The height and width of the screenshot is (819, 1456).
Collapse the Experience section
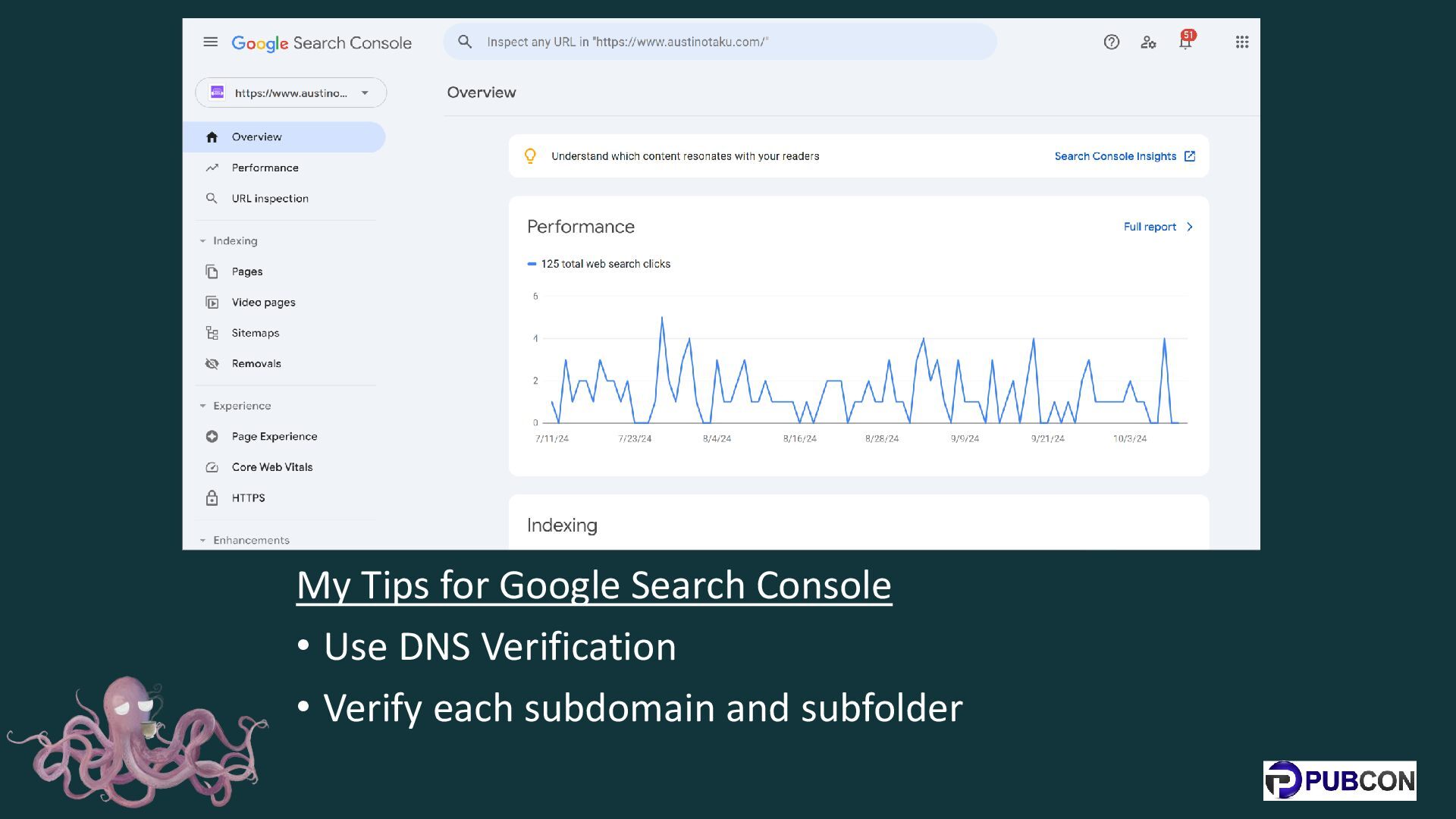(x=202, y=406)
